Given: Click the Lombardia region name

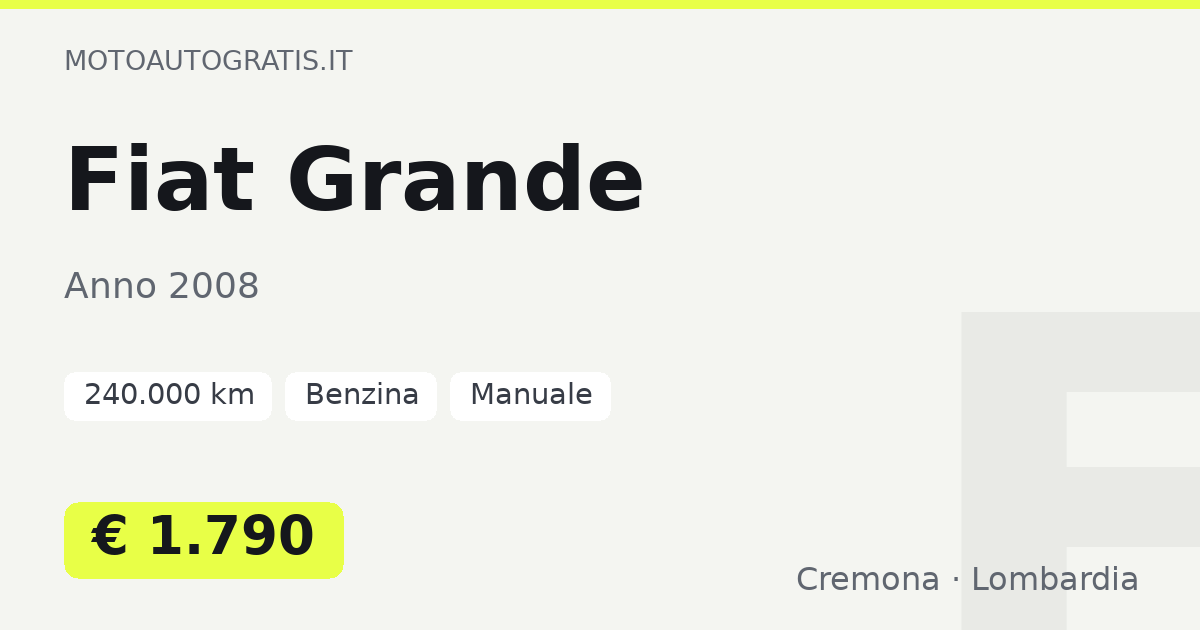Looking at the screenshot, I should point(1055,580).
